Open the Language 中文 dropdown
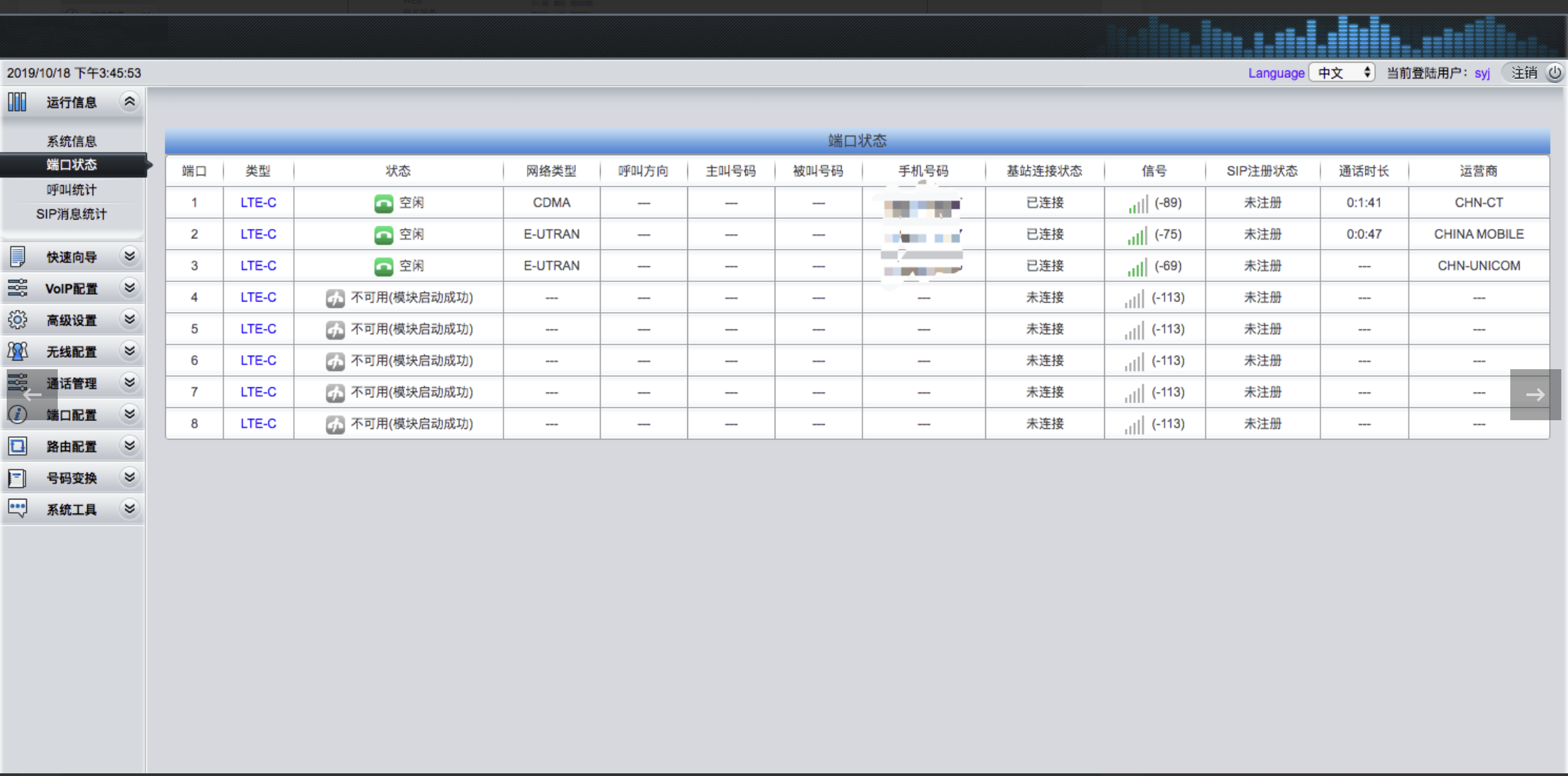The image size is (1568, 776). [x=1342, y=72]
